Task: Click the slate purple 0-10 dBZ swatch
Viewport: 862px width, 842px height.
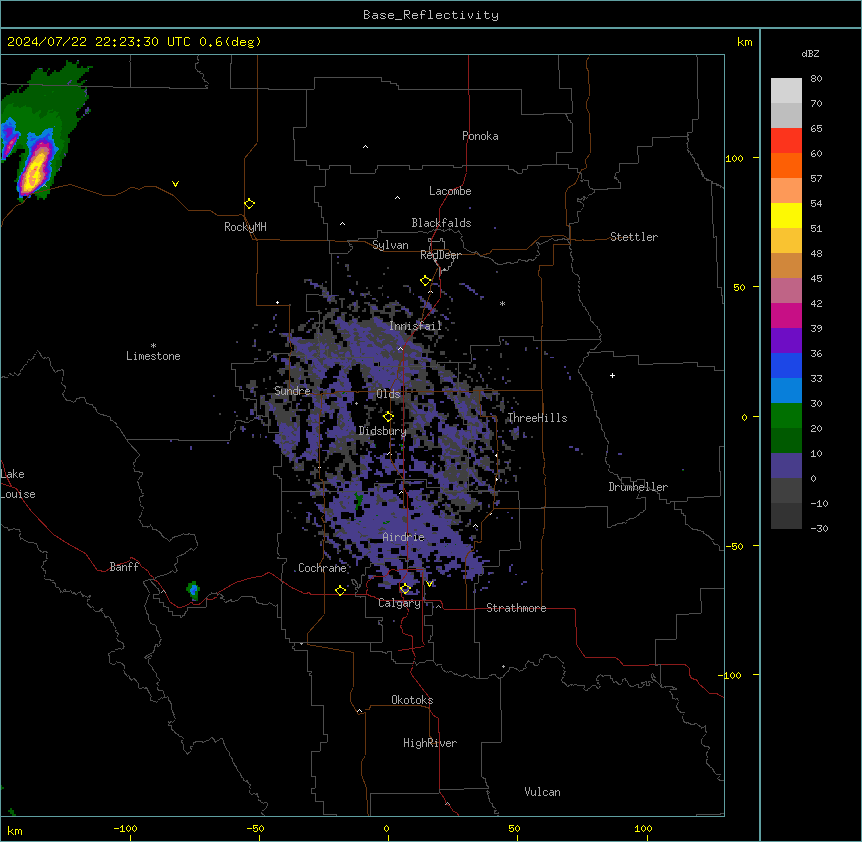Action: point(786,466)
